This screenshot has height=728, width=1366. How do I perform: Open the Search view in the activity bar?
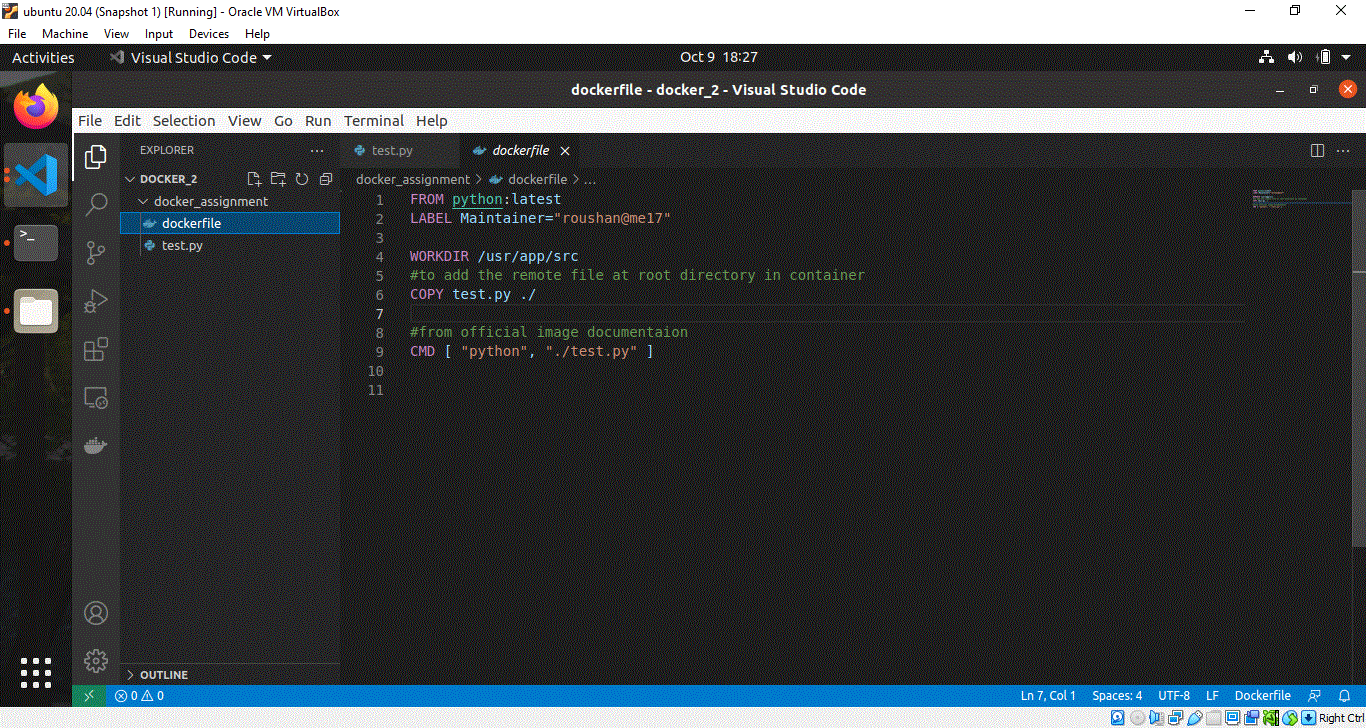(x=95, y=203)
